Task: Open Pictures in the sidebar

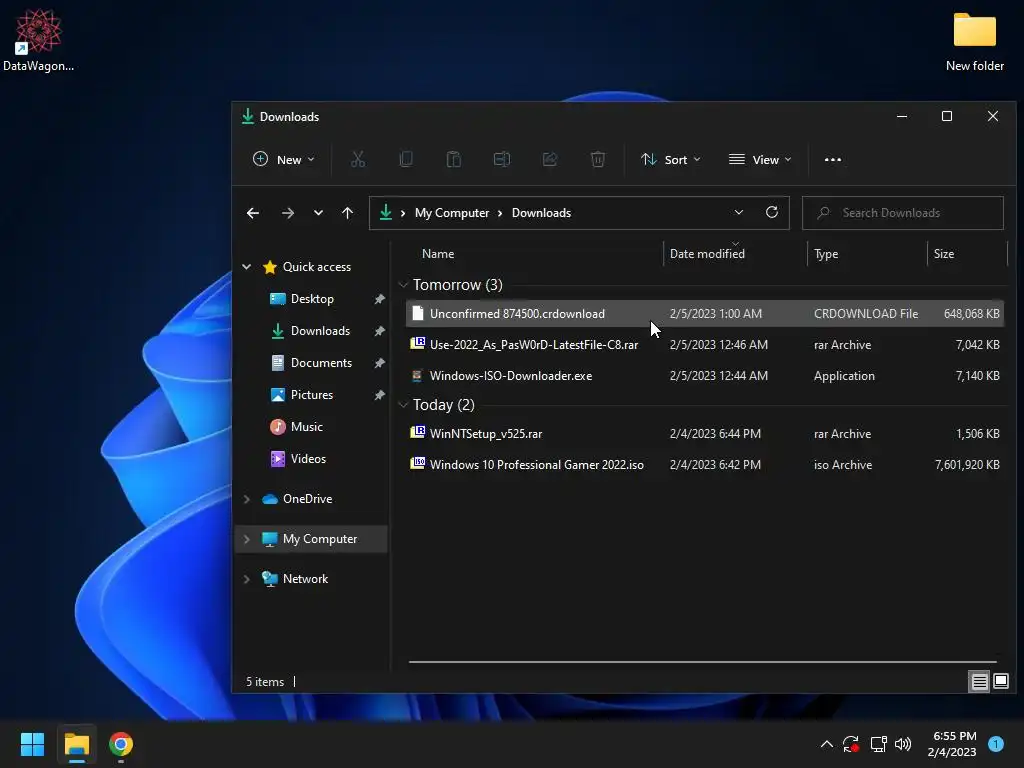Action: 312,395
